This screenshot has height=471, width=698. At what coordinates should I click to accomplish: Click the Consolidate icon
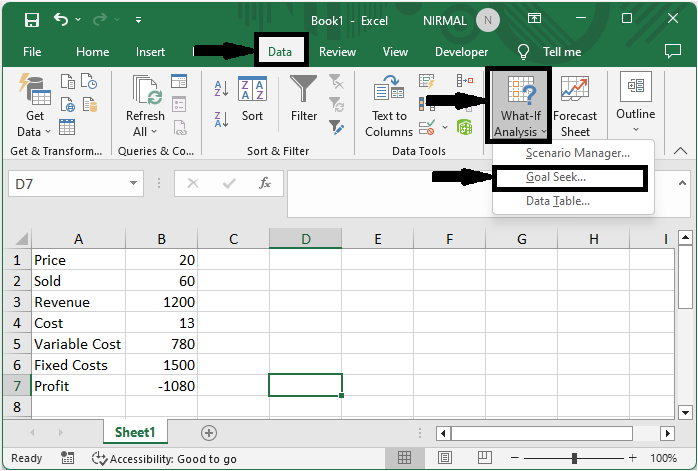coord(465,81)
